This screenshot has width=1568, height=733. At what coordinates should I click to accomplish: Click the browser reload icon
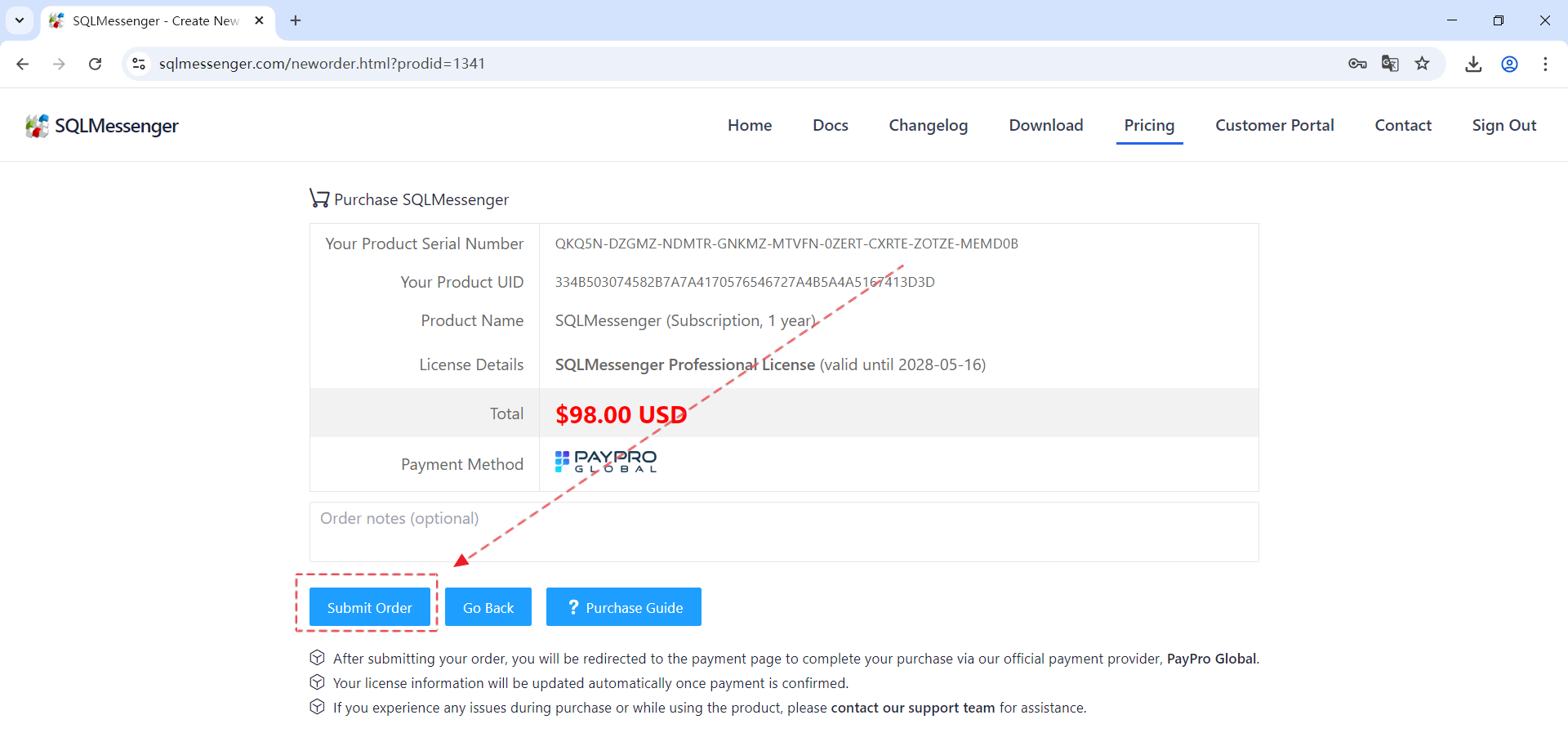(x=96, y=64)
